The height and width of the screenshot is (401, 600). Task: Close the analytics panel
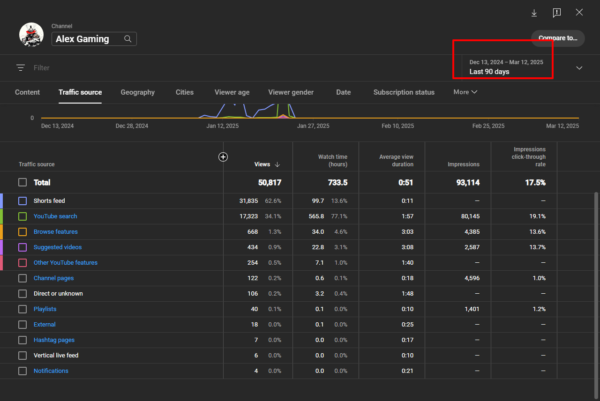coord(579,12)
